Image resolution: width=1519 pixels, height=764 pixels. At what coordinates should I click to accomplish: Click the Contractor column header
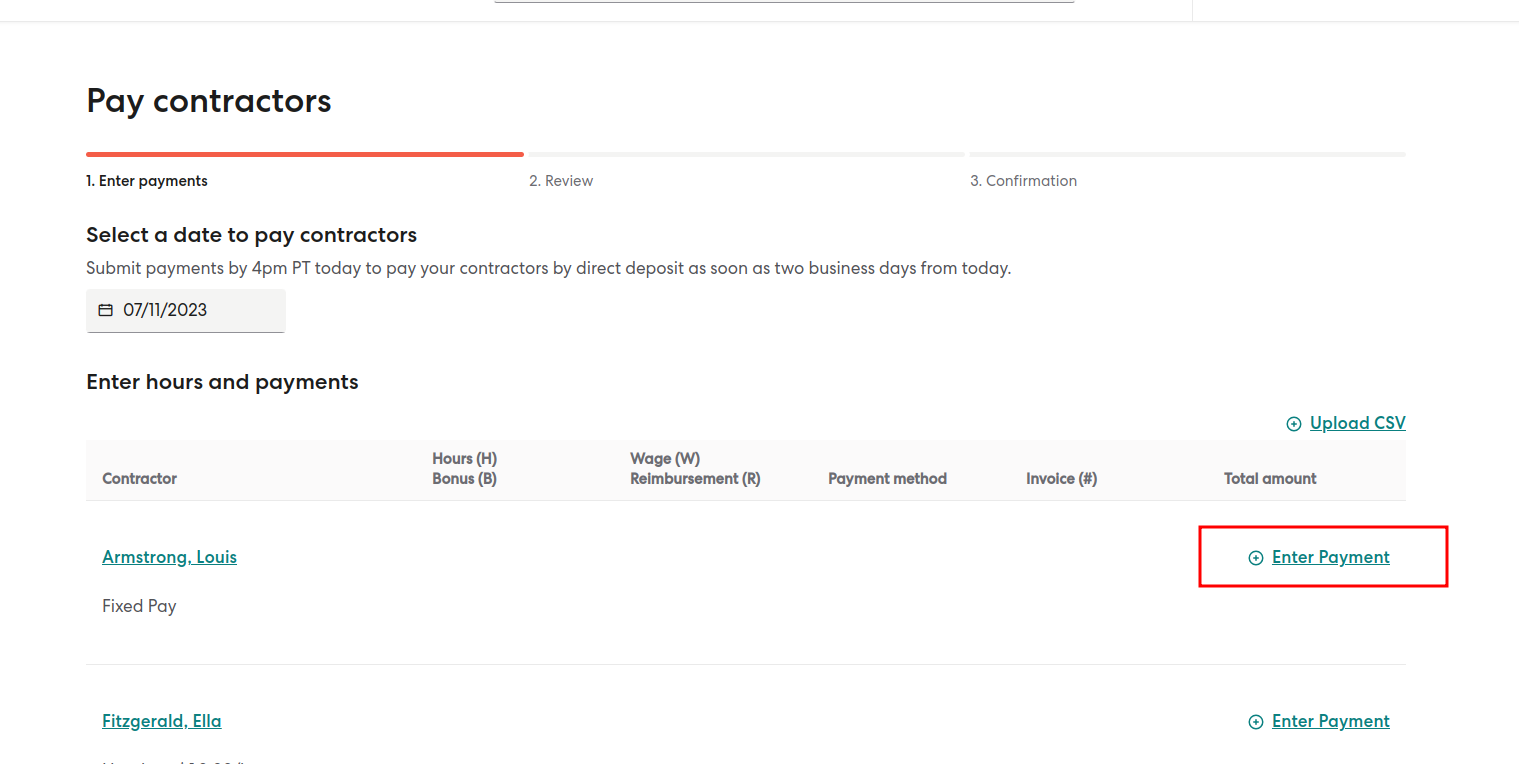[x=139, y=479]
